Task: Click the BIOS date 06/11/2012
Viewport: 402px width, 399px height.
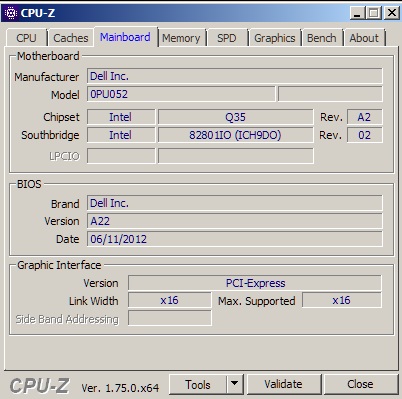Action: click(x=235, y=239)
